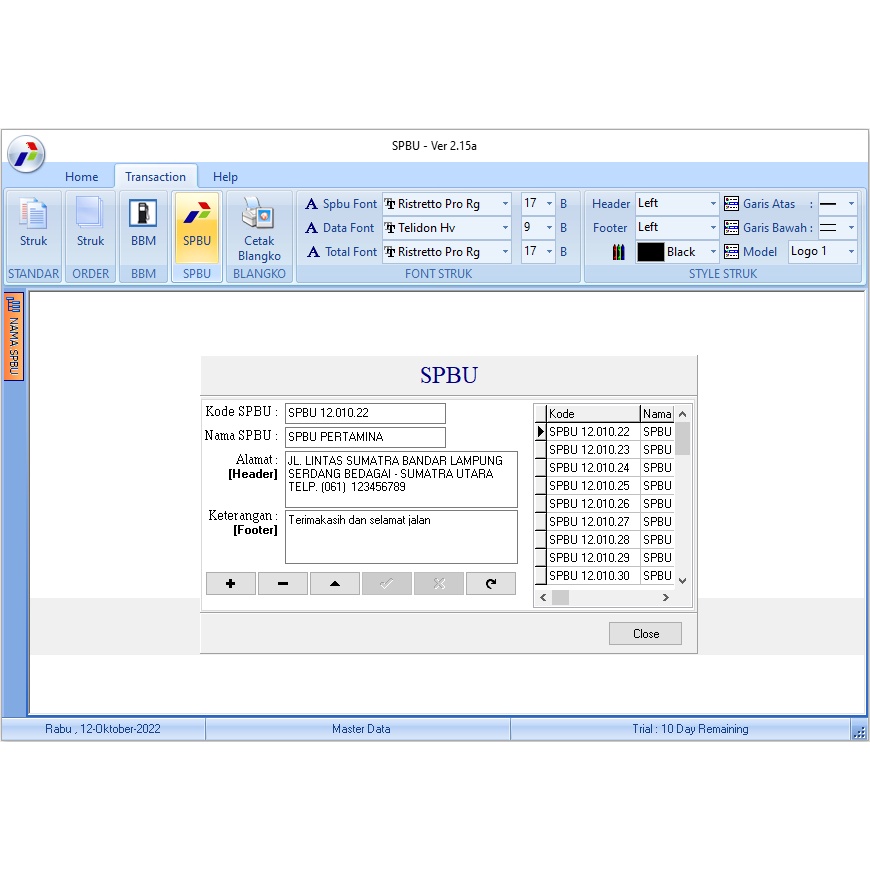This screenshot has height=870, width=870.
Task: Click the grid's scroll up arrow
Action: 683,414
